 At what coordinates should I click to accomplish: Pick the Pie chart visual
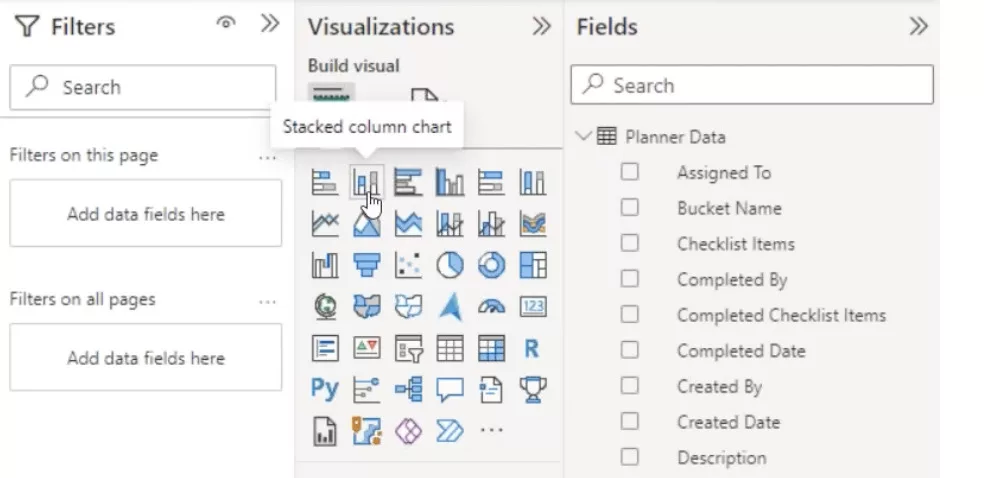pyautogui.click(x=450, y=265)
